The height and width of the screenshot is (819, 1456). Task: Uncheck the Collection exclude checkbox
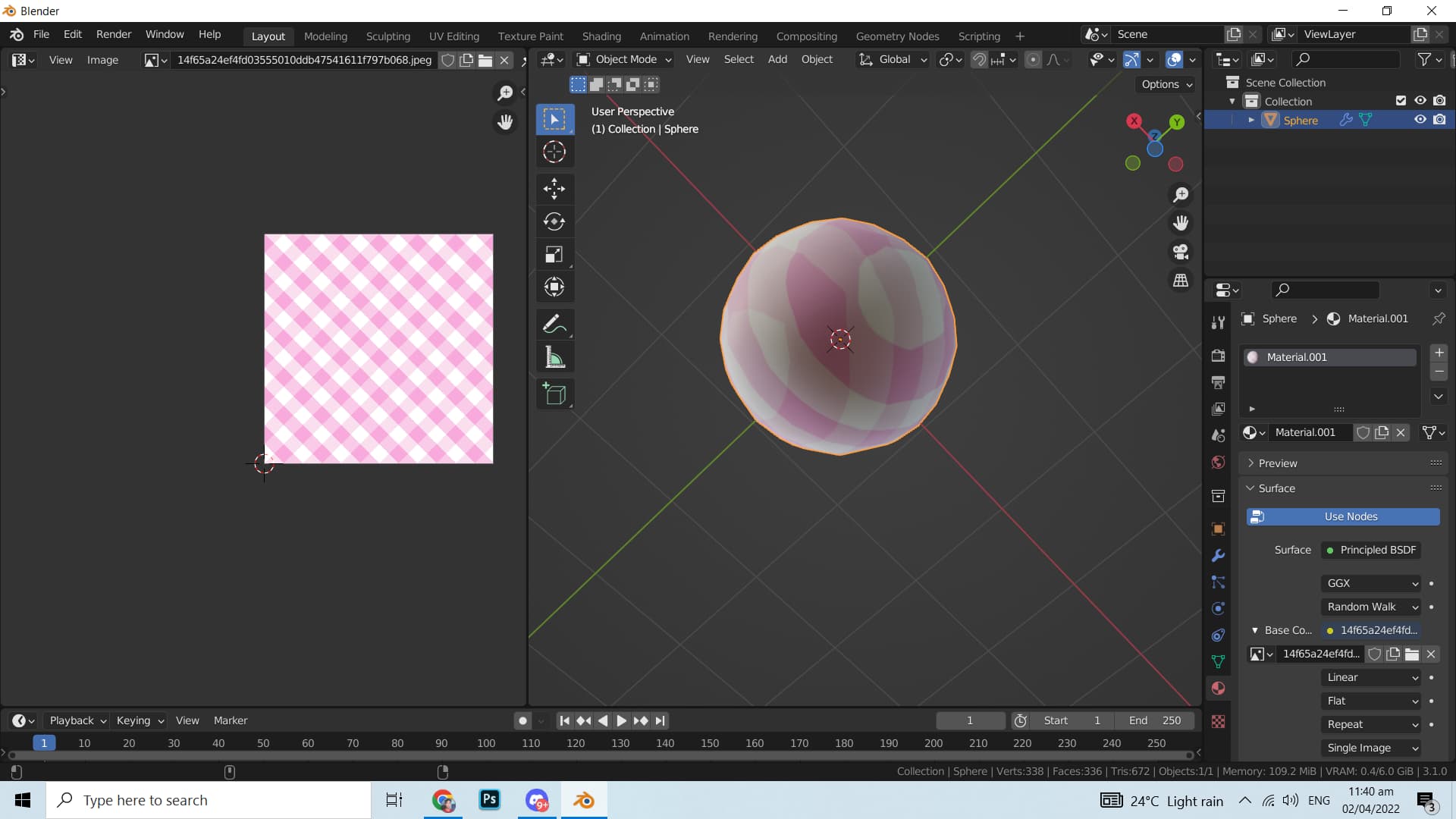(x=1401, y=101)
